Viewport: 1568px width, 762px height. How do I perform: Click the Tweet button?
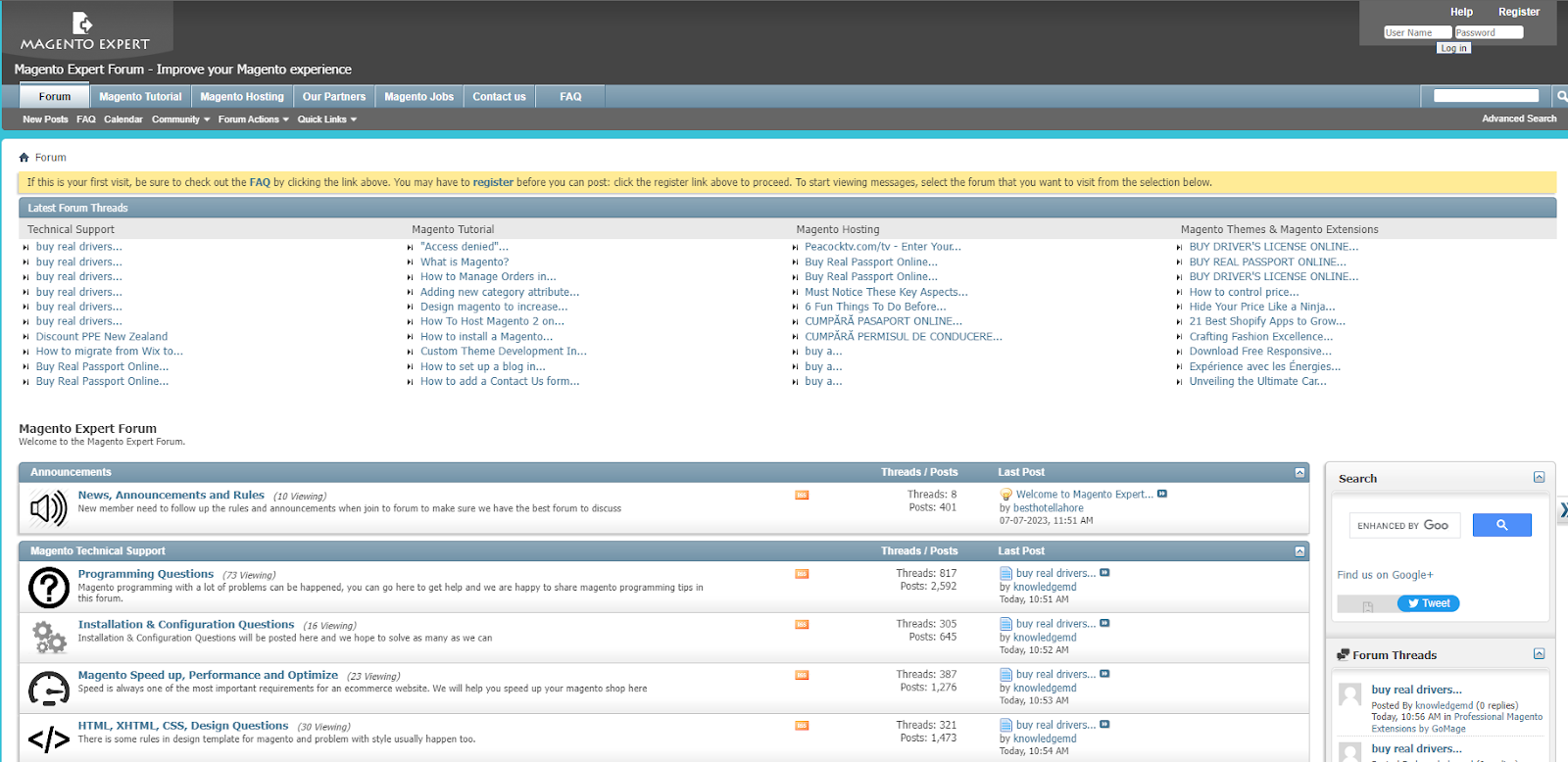click(1429, 603)
